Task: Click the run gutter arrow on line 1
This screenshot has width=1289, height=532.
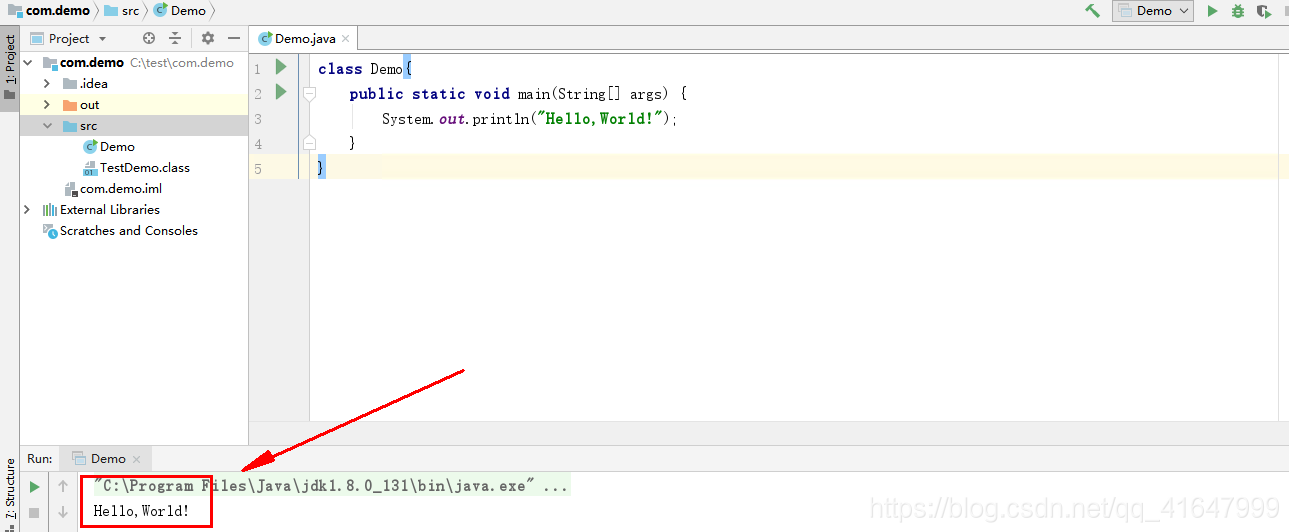Action: pyautogui.click(x=281, y=67)
